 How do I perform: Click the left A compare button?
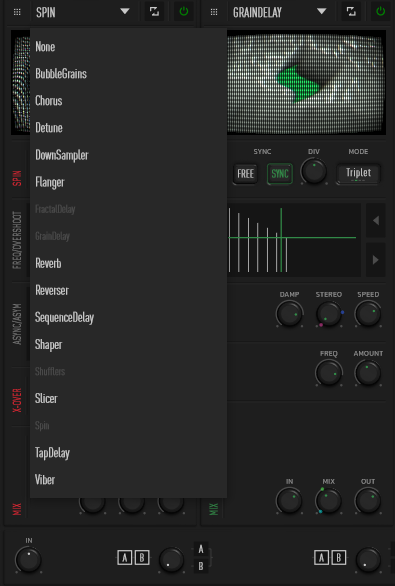pos(125,558)
